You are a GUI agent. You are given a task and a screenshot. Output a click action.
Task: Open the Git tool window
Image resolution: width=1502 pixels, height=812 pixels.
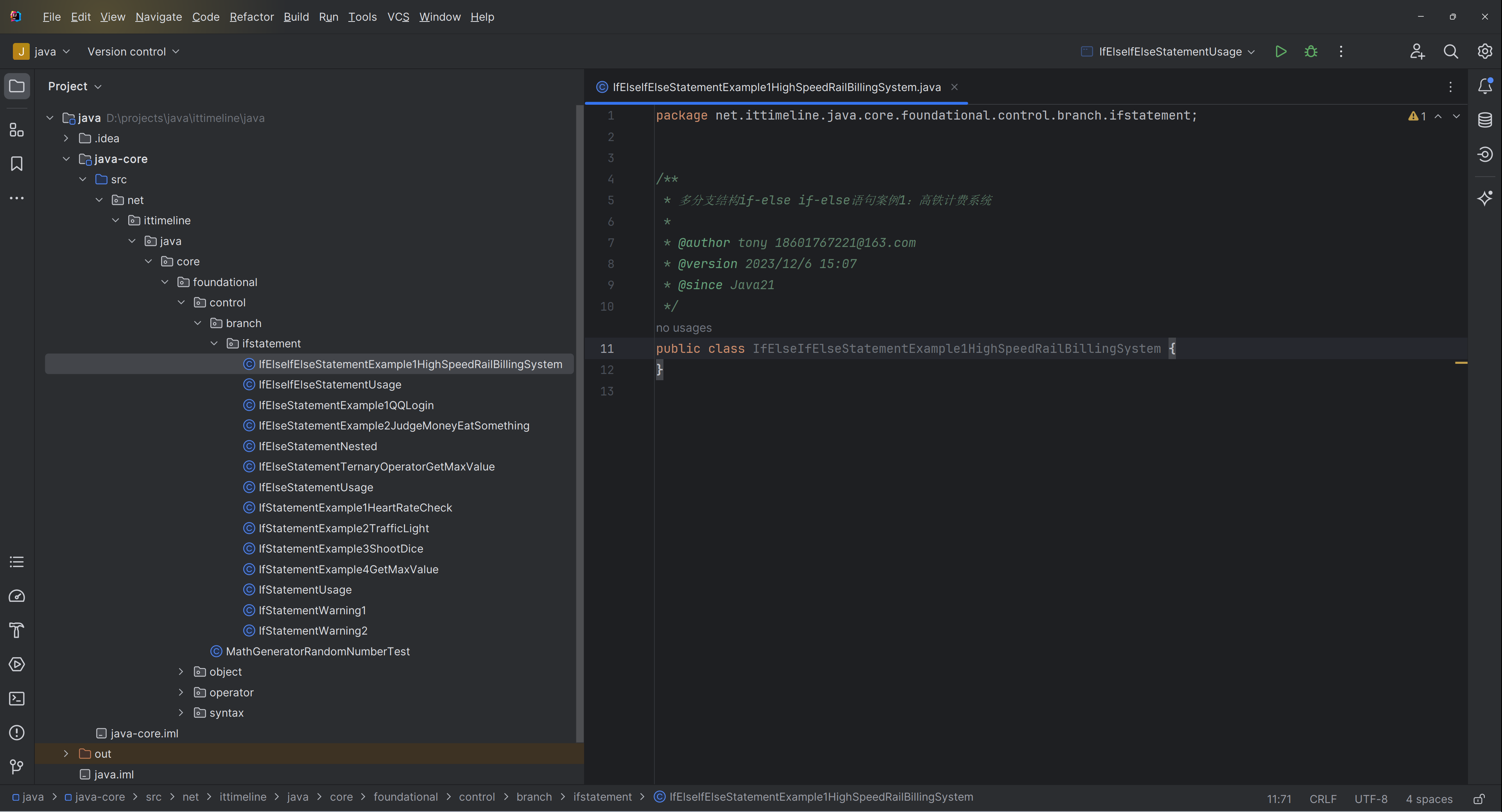point(17,767)
